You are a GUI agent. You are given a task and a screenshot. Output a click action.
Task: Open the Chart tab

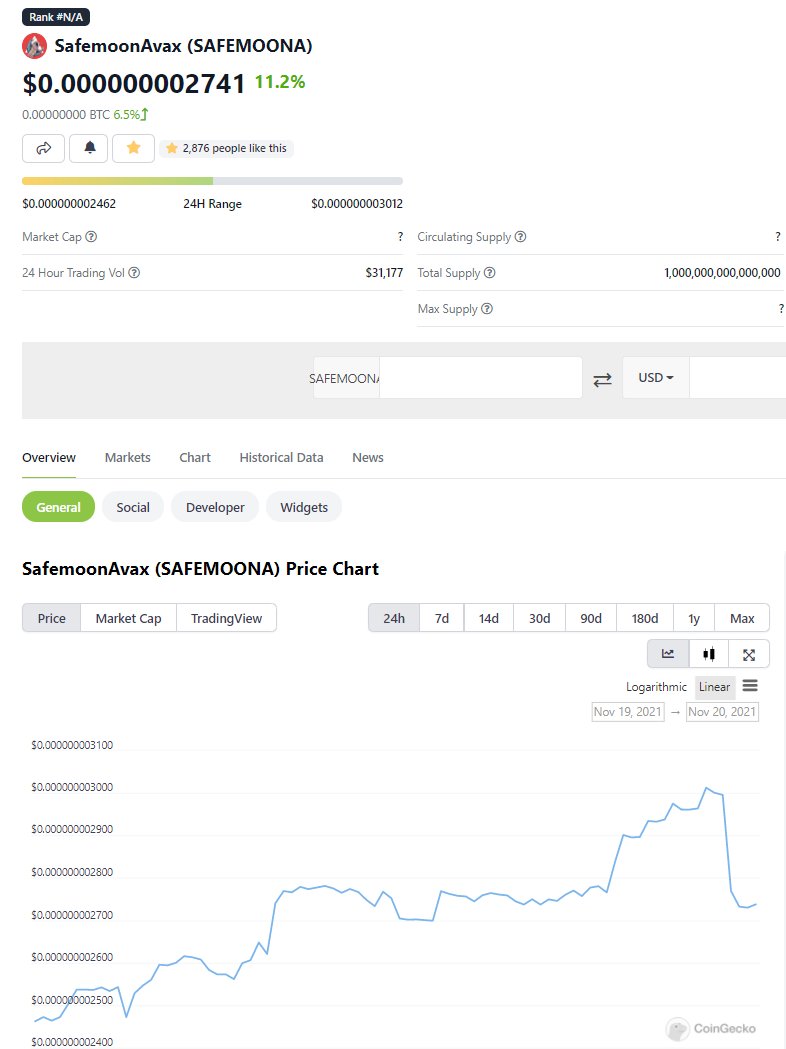click(x=195, y=458)
